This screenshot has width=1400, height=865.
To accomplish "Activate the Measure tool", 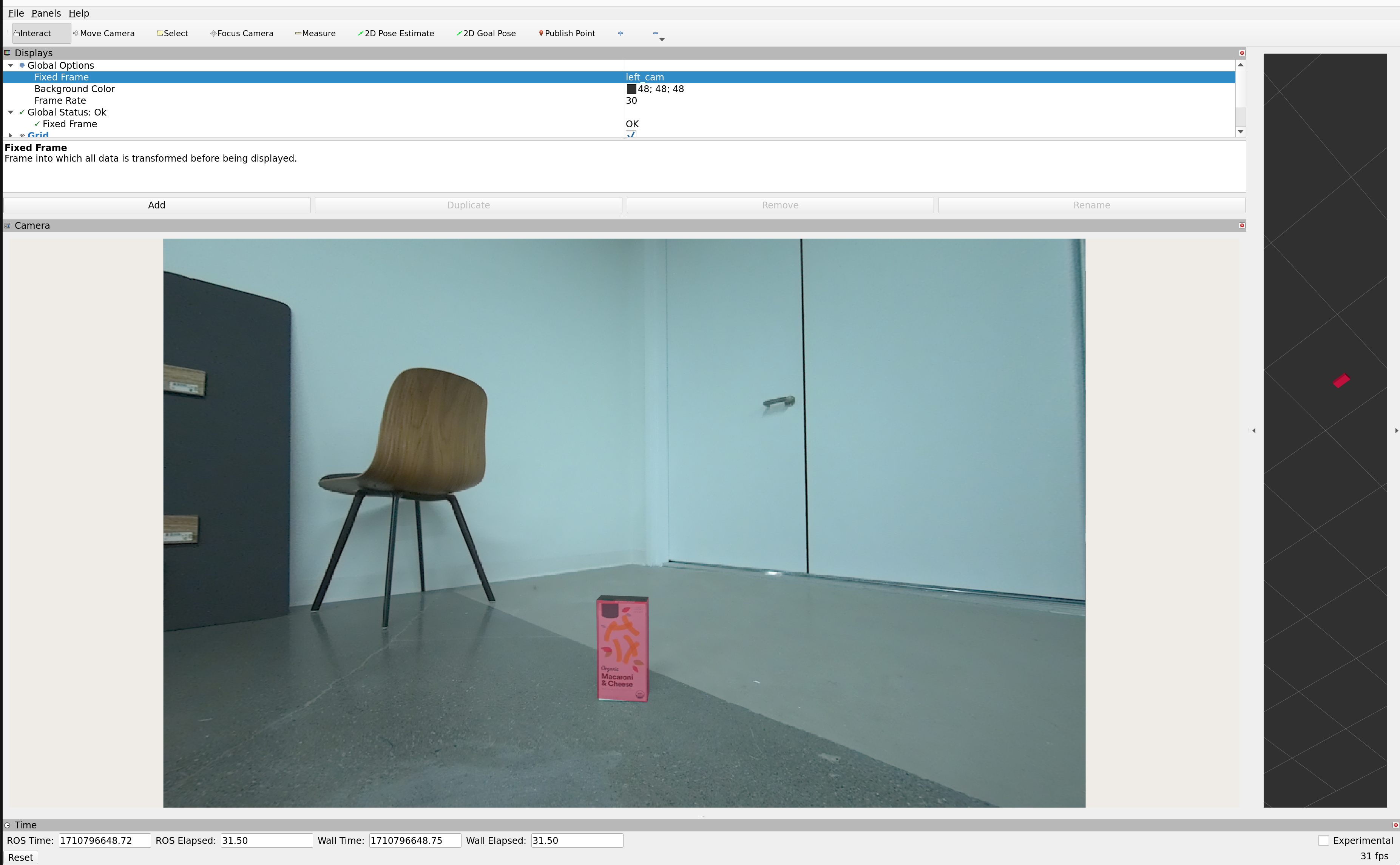I will 315,33.
